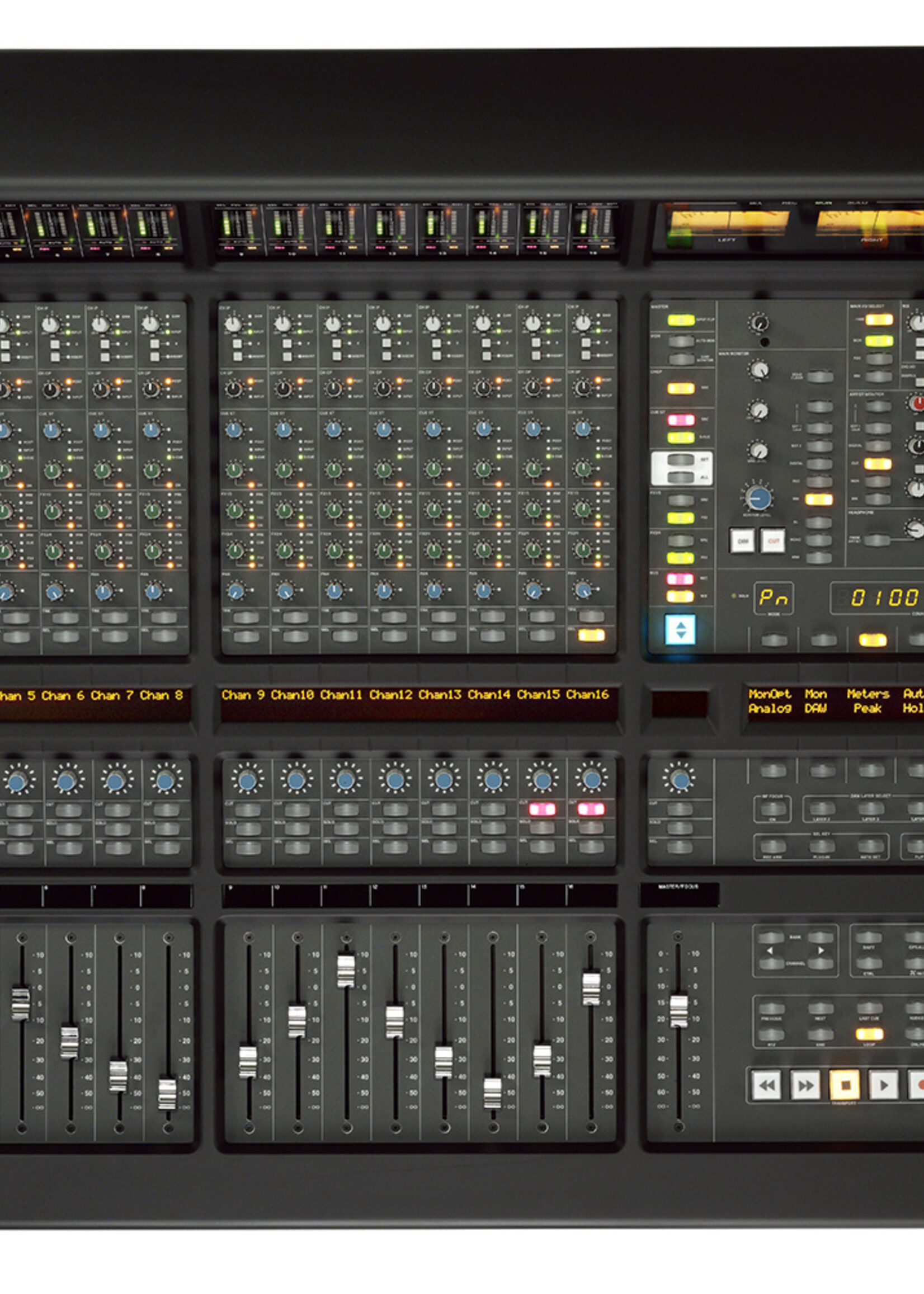
Task: Grab the Chan14 fader cap near the bottom
Action: coord(493,1093)
